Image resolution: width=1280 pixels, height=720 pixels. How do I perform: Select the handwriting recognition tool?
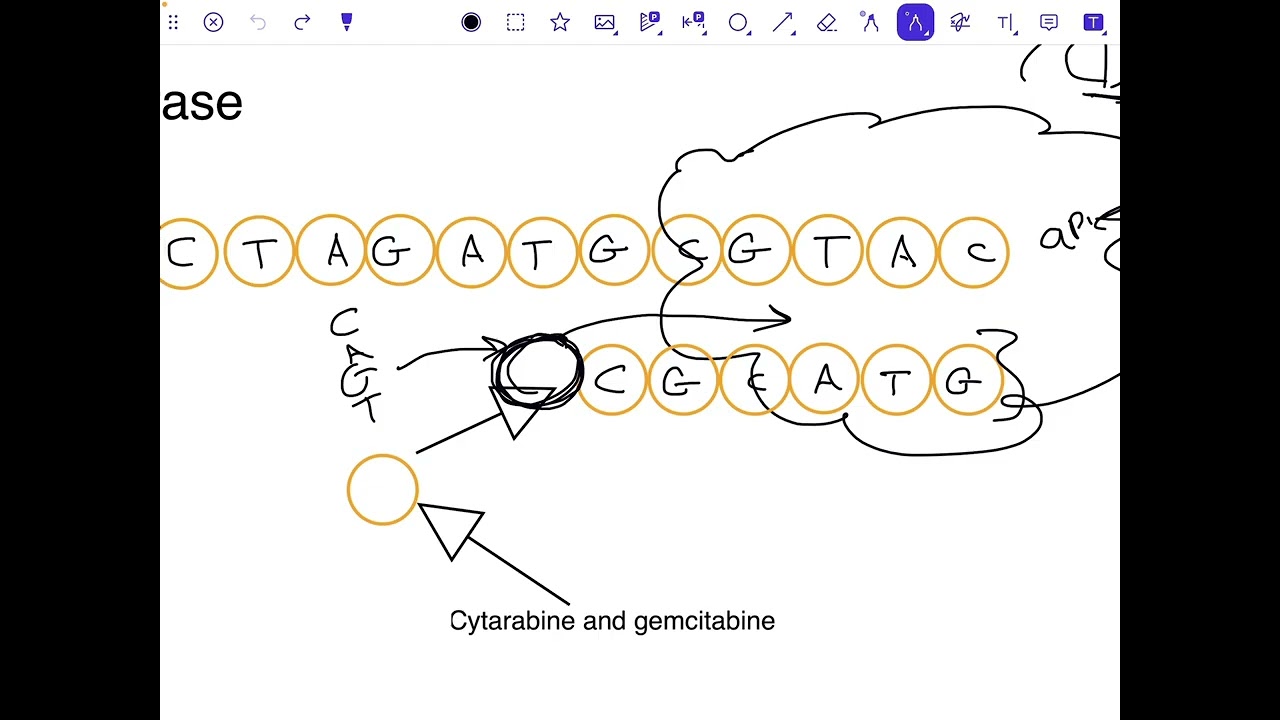[x=960, y=22]
